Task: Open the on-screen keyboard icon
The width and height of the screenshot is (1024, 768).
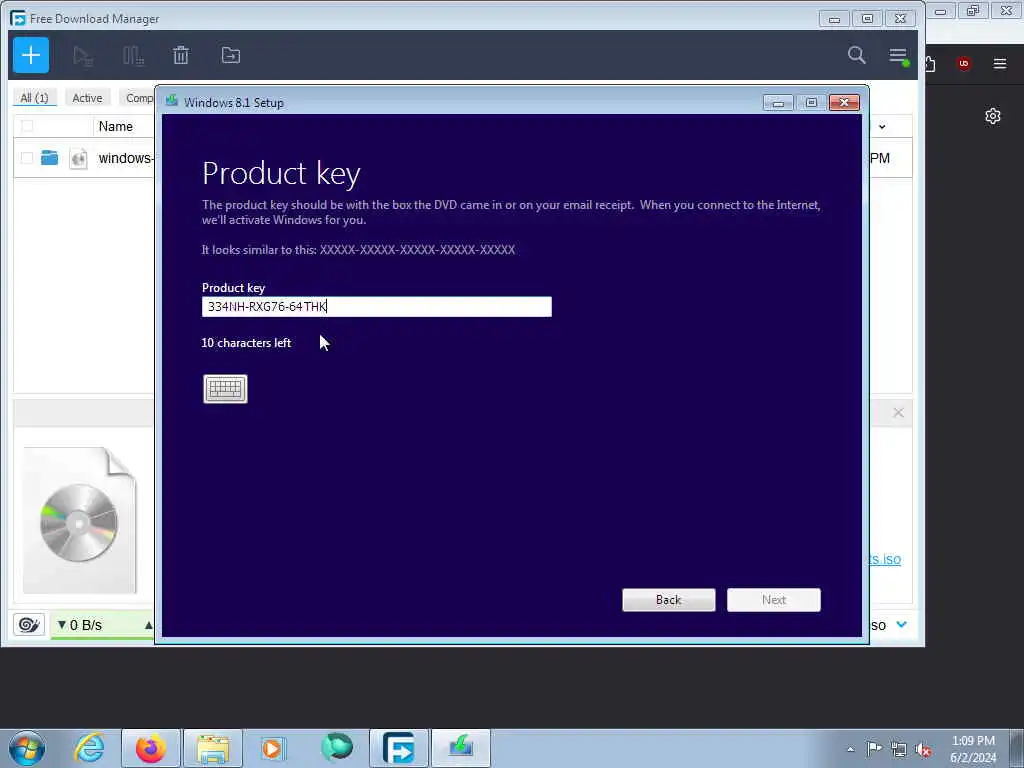Action: (x=225, y=389)
